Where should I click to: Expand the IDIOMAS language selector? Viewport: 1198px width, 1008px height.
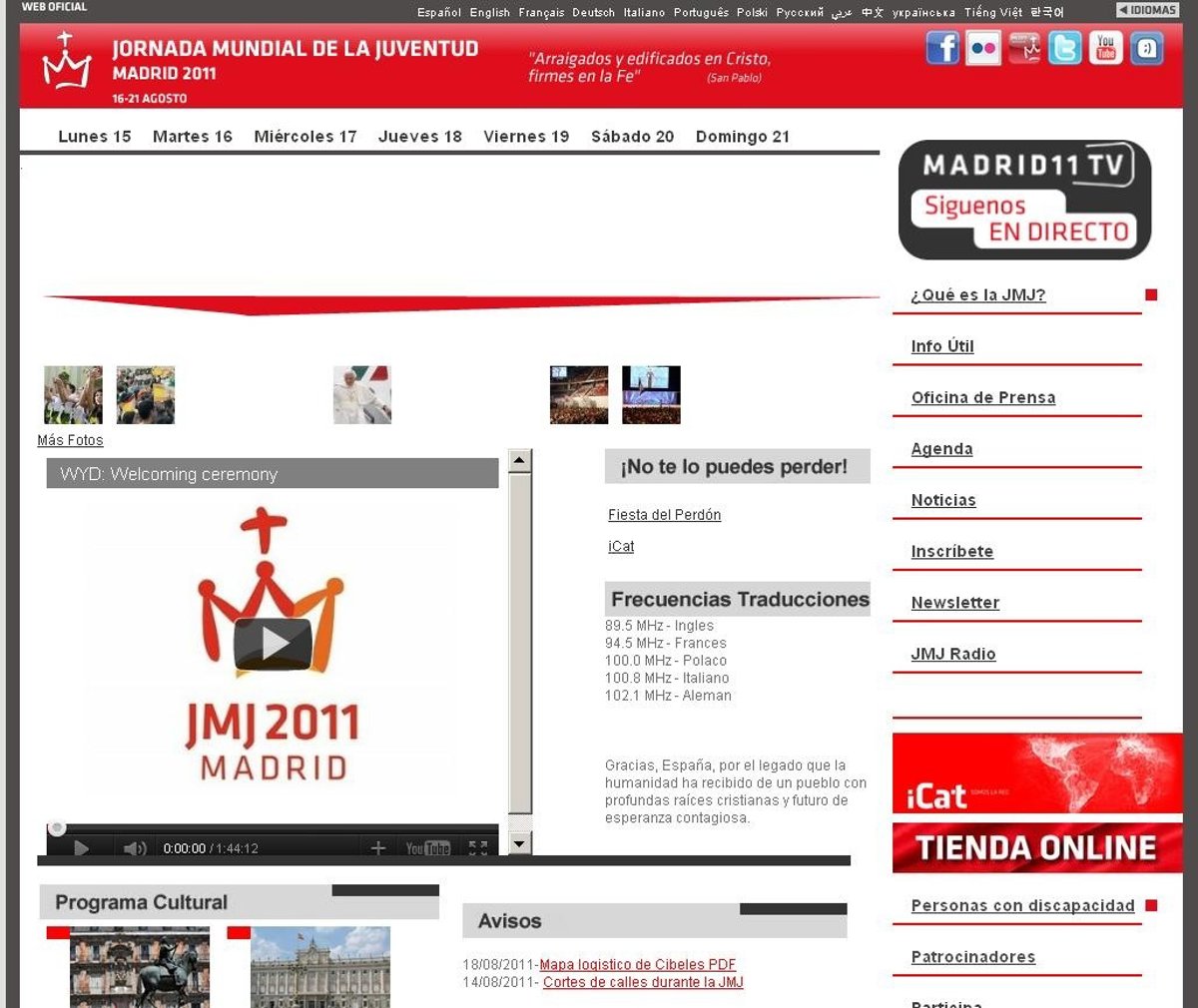point(1147,10)
